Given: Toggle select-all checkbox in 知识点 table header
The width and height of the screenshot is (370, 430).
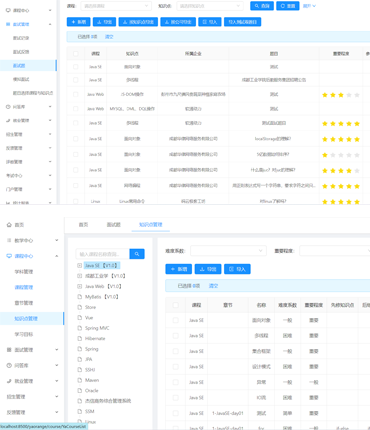Looking at the screenshot, I should tap(176, 305).
